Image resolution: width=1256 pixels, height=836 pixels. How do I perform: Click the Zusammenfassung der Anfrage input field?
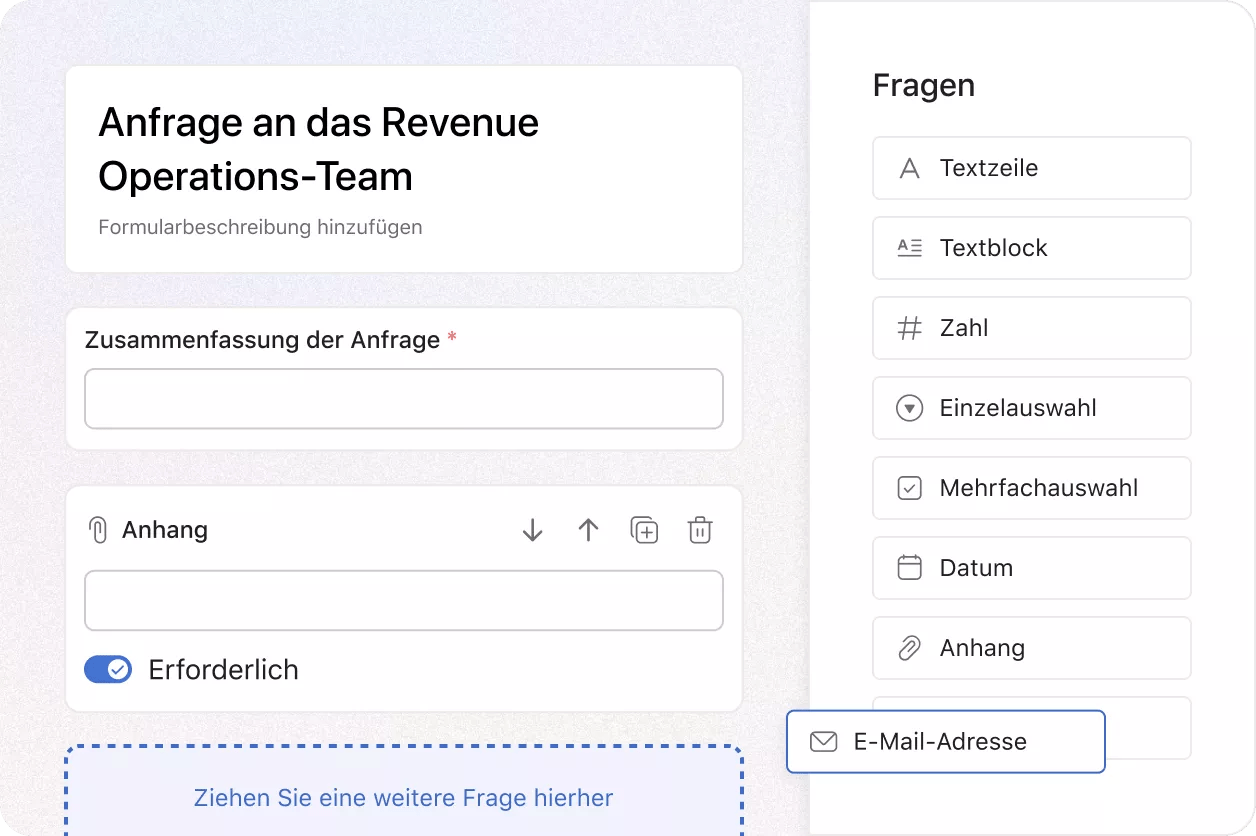(403, 399)
